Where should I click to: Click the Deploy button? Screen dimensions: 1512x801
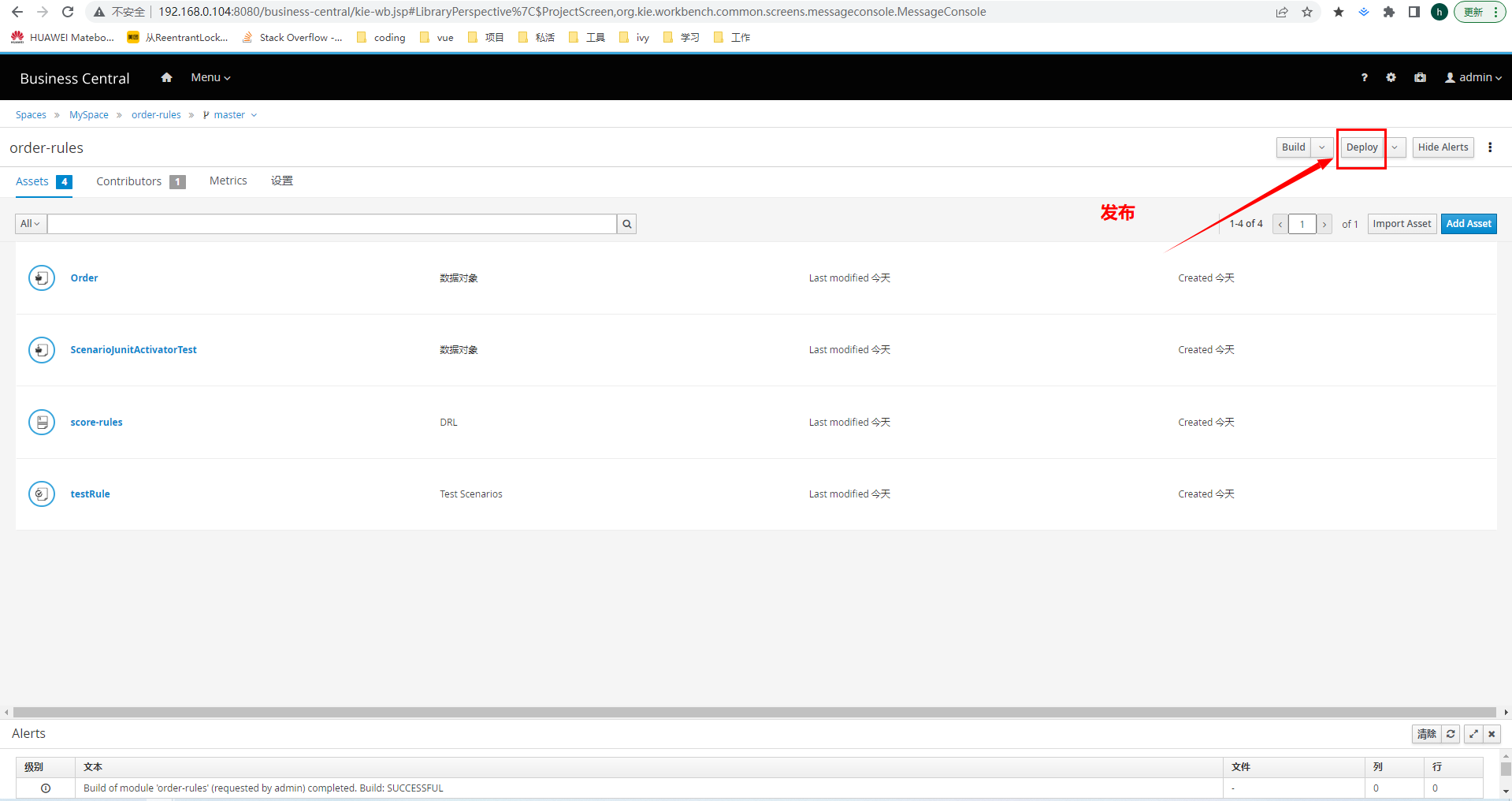tap(1361, 147)
